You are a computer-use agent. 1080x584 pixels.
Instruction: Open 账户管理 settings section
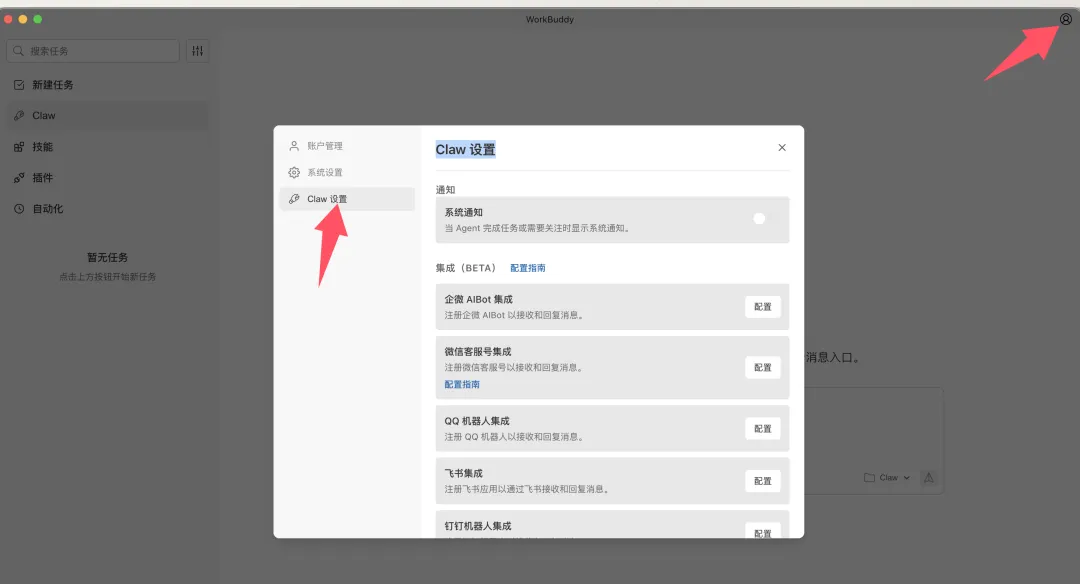point(347,146)
